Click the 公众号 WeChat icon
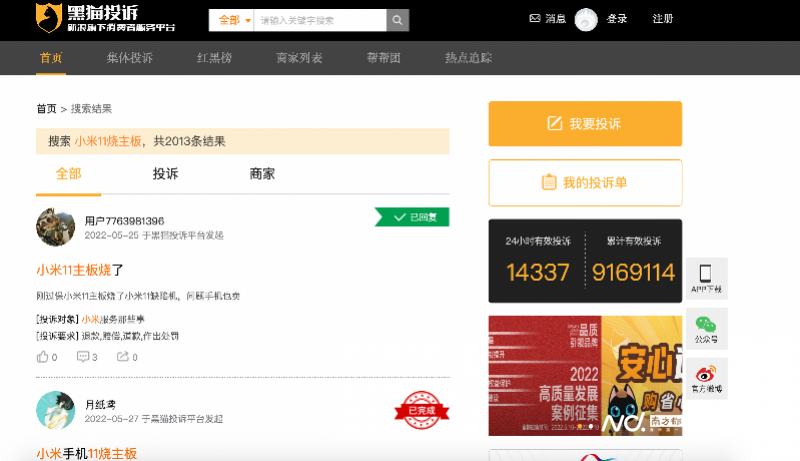Image resolution: width=800 pixels, height=461 pixels. pyautogui.click(x=706, y=328)
